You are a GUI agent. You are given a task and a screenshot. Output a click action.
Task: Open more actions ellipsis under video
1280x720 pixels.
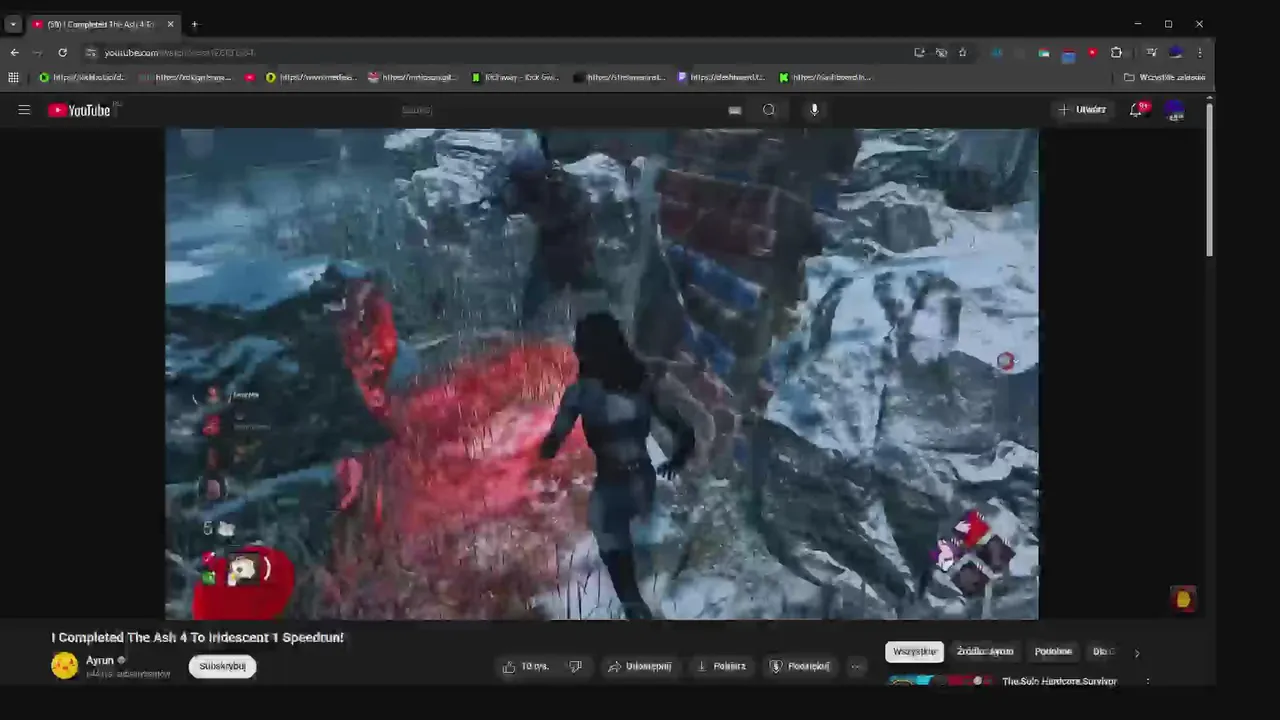click(856, 666)
